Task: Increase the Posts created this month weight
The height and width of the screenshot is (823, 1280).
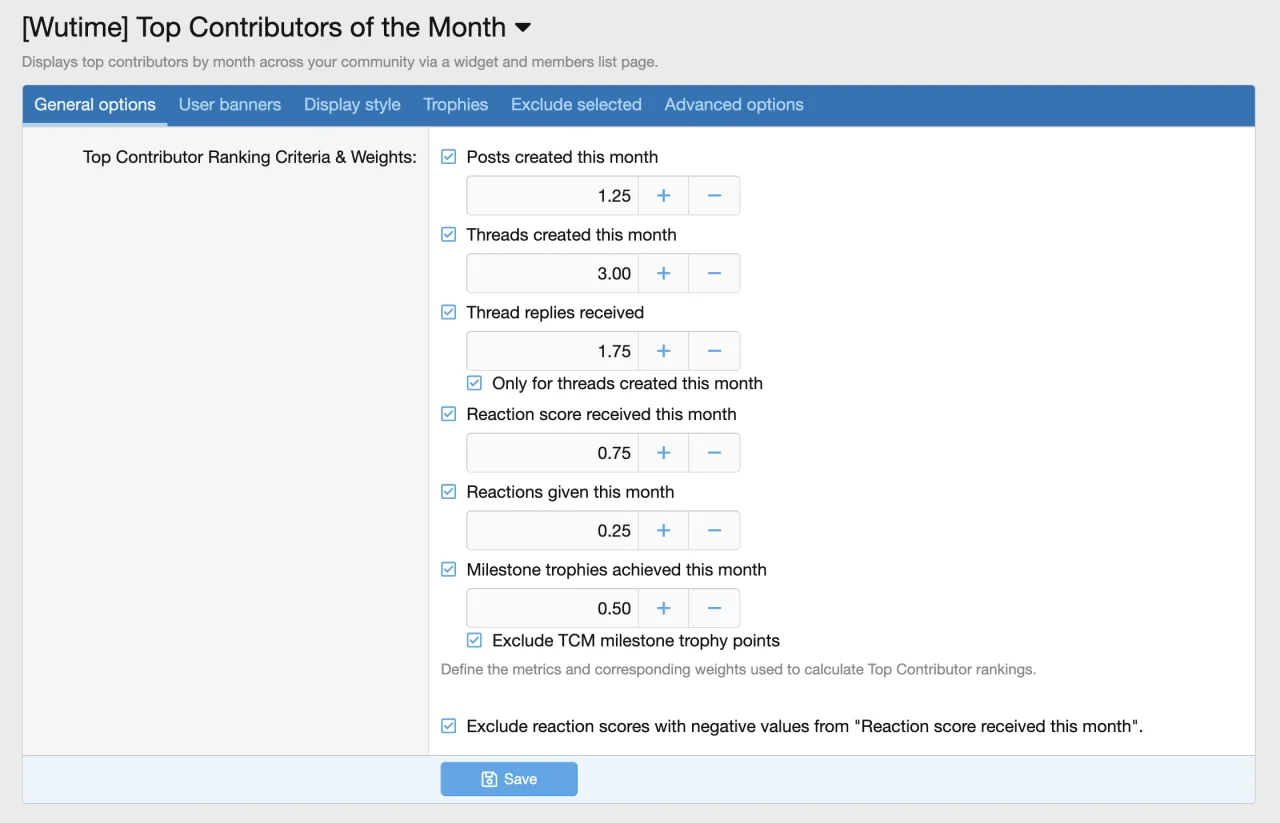Action: point(663,196)
